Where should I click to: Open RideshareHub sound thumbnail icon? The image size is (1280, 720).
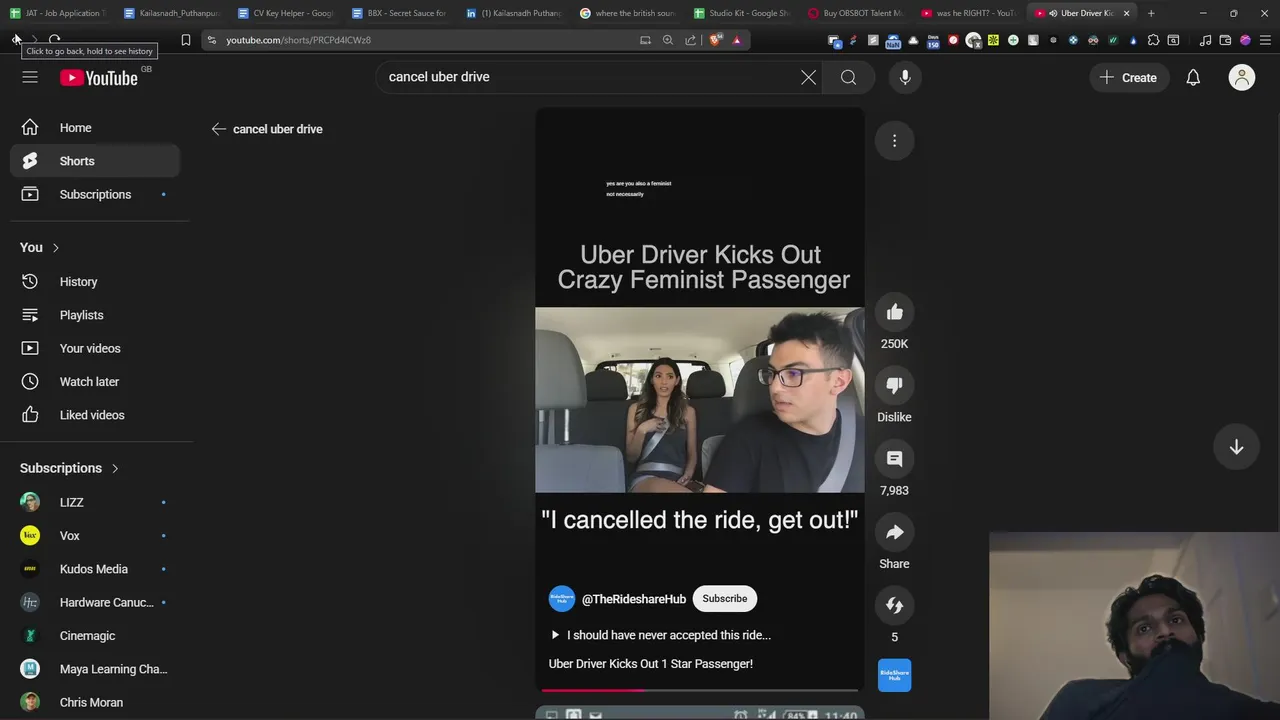click(x=894, y=675)
